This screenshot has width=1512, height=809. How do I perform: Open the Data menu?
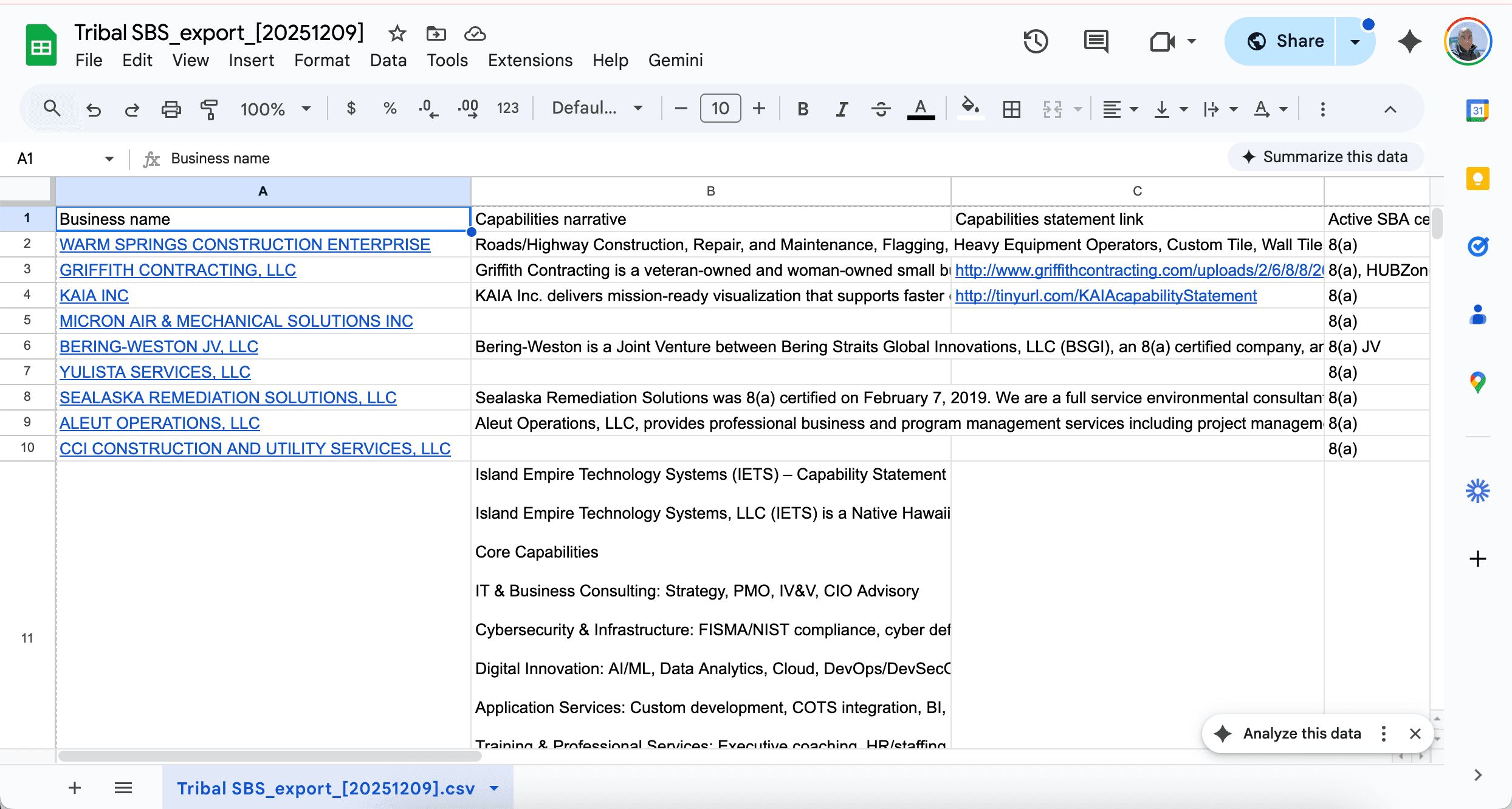pos(388,60)
